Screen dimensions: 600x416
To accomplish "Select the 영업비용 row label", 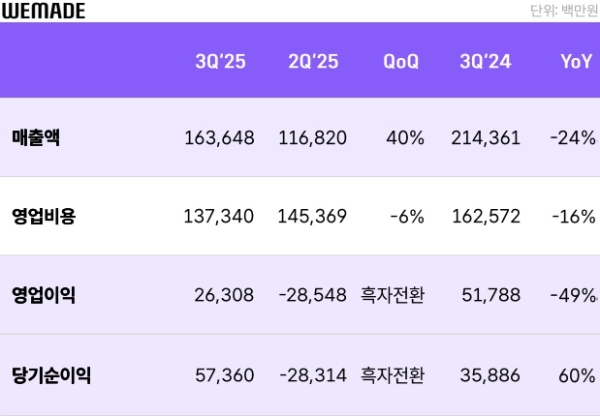I will coord(43,216).
